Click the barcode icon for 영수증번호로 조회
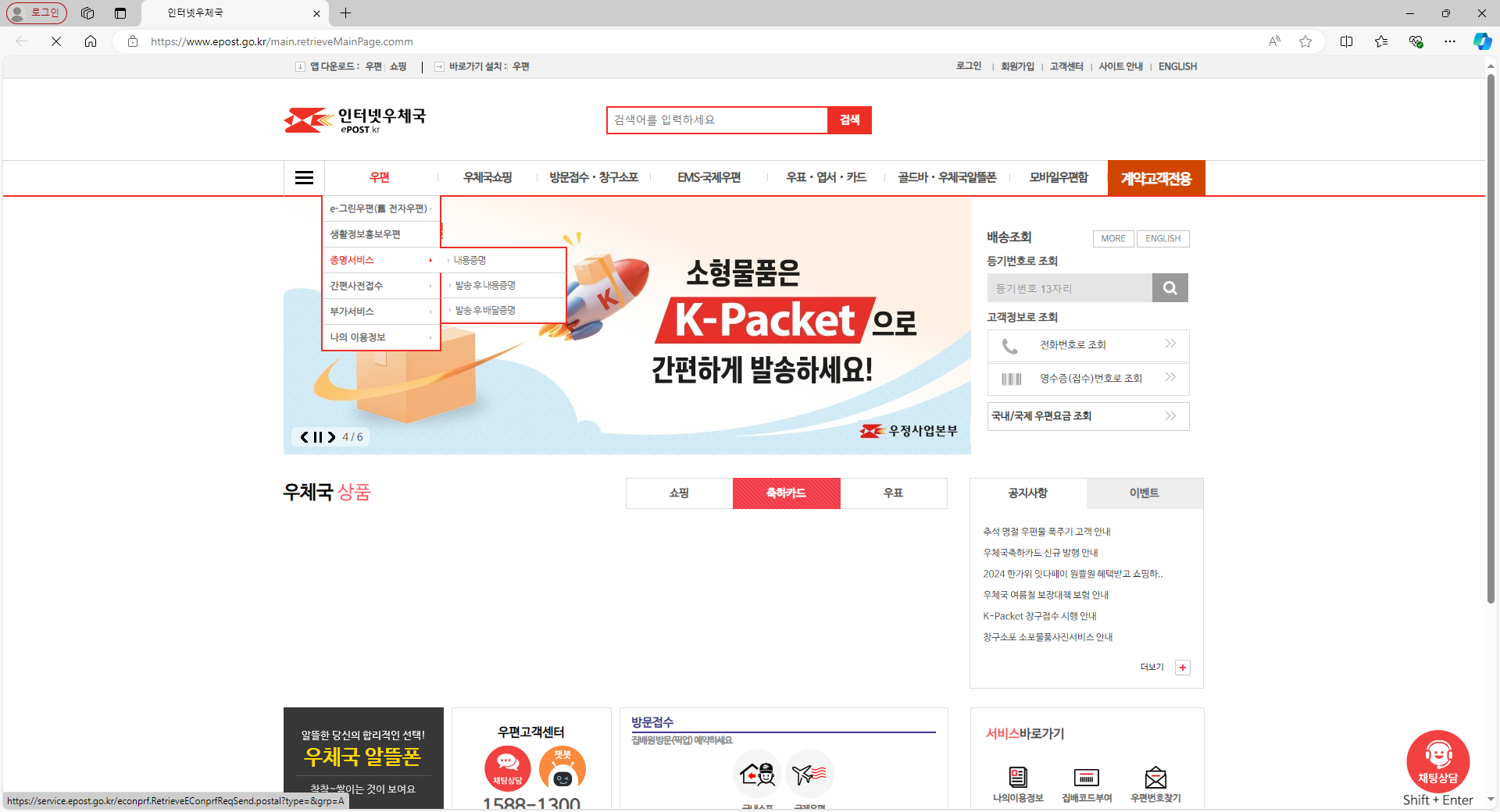The image size is (1500, 812). click(x=1012, y=379)
